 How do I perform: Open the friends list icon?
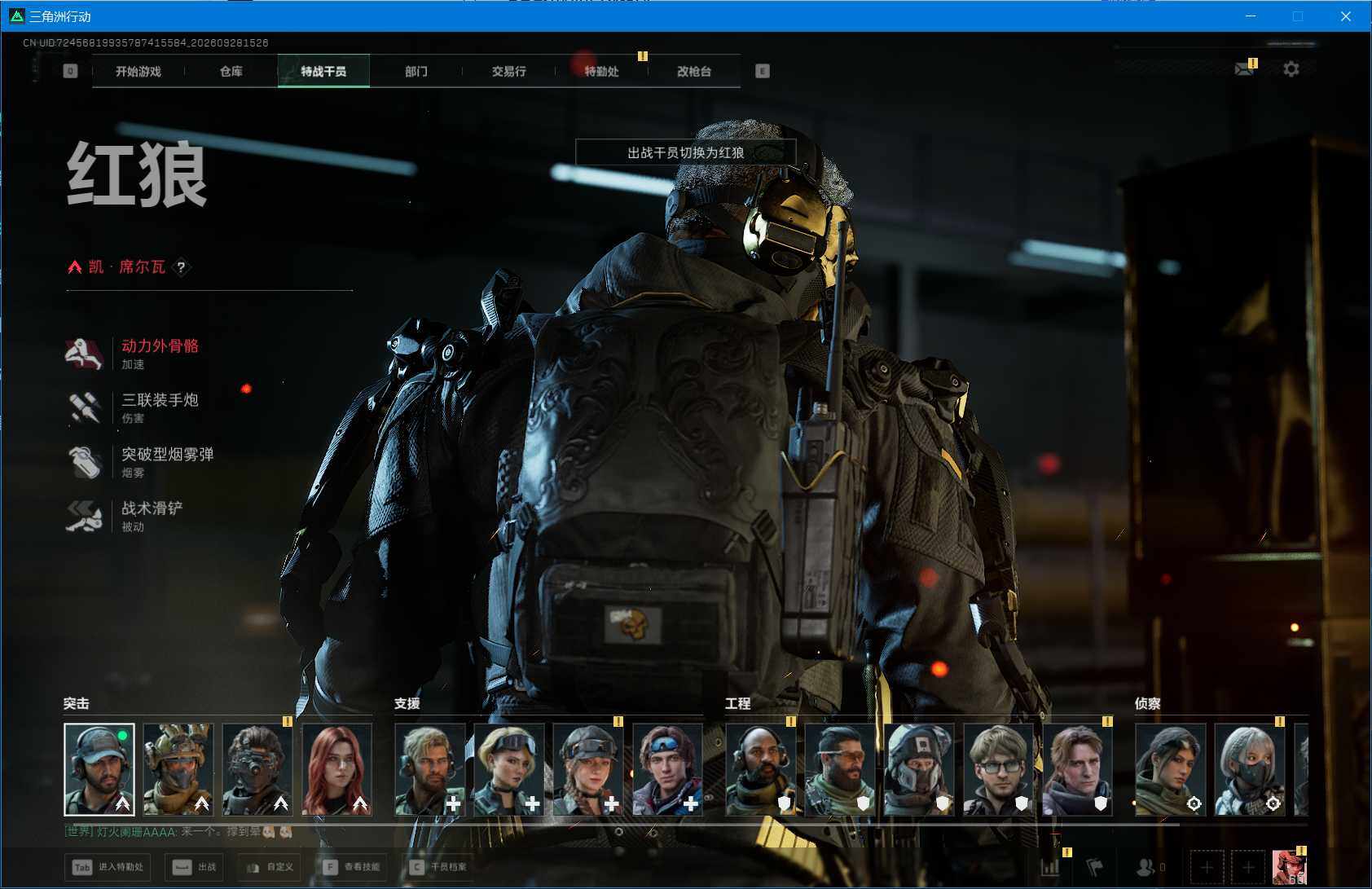1146,867
